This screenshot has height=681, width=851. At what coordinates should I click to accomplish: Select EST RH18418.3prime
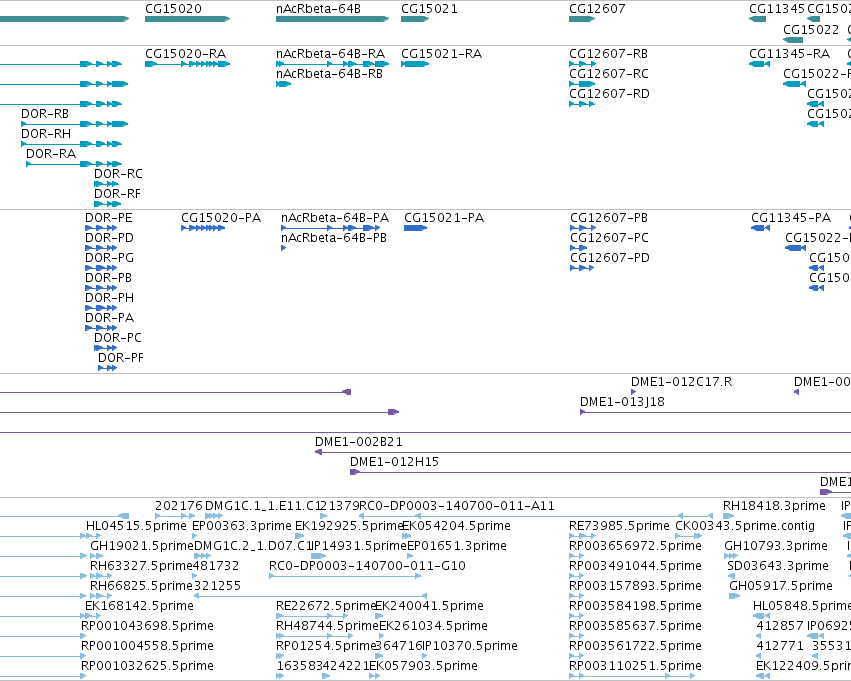click(774, 506)
